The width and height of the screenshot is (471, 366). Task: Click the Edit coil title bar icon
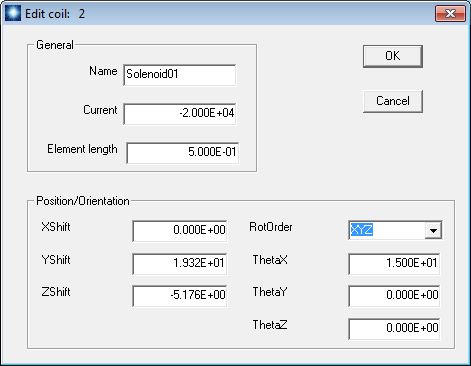tap(13, 13)
